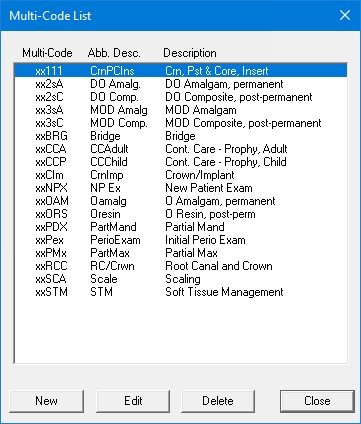
Task: Click the 'Partial Max' description
Action: [x=192, y=253]
